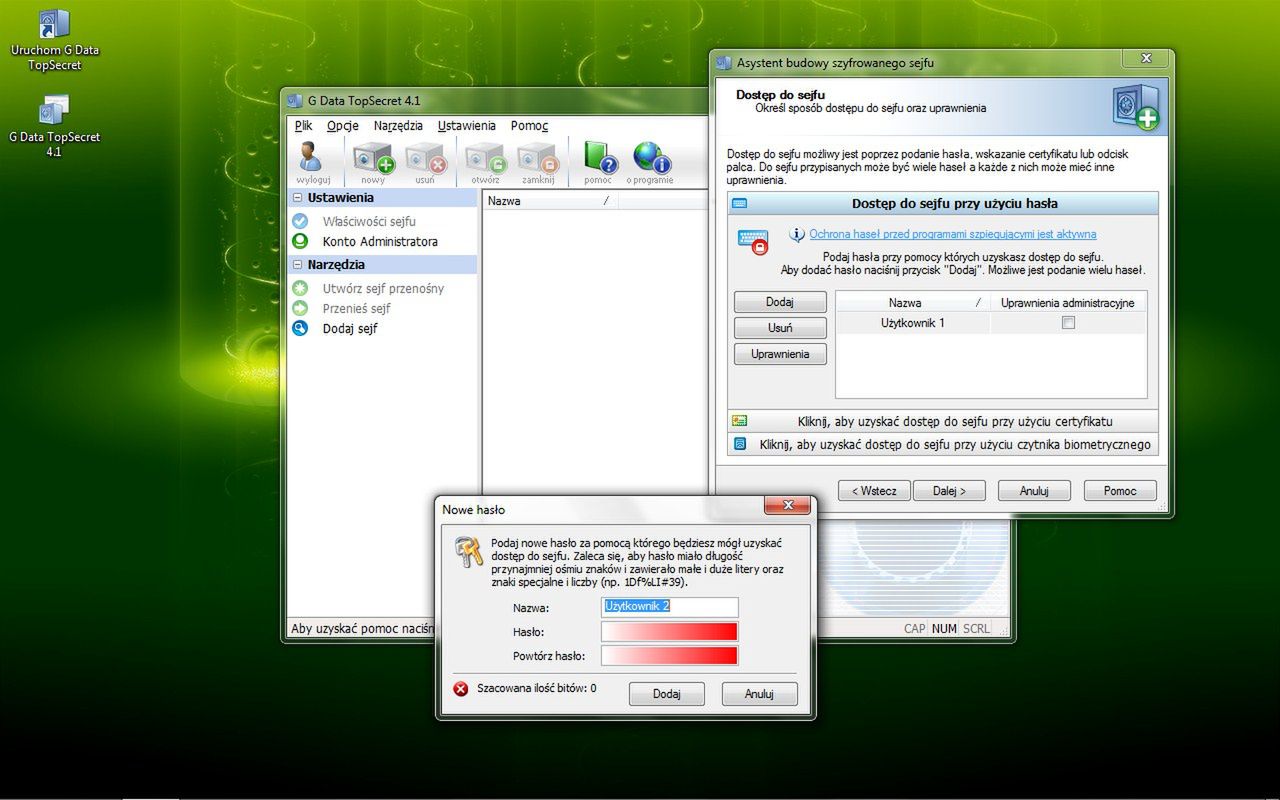Open the o programie (about) toolbar icon
The height and width of the screenshot is (800, 1280).
pos(650,161)
